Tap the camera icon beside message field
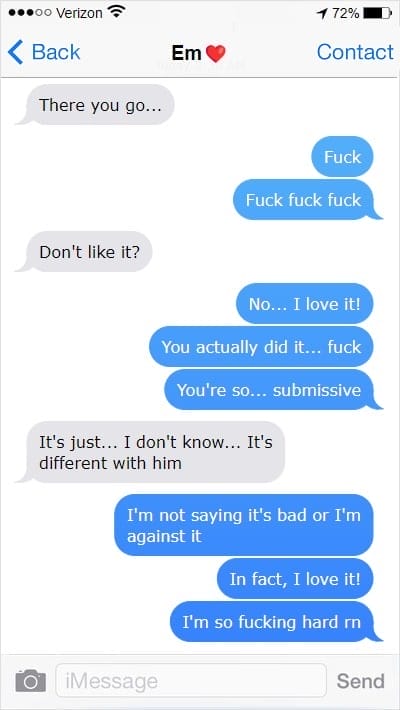The height and width of the screenshot is (710, 400). point(30,681)
